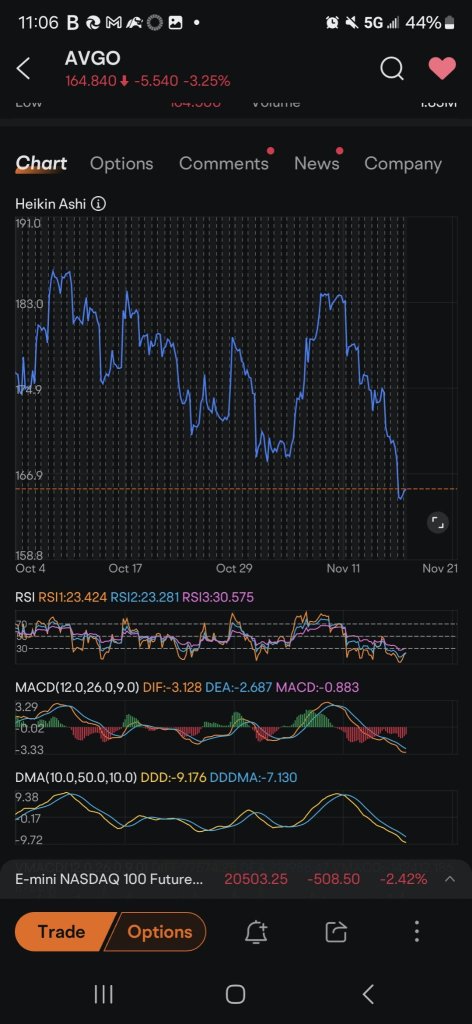Tap the price alert bell icon

[x=256, y=932]
